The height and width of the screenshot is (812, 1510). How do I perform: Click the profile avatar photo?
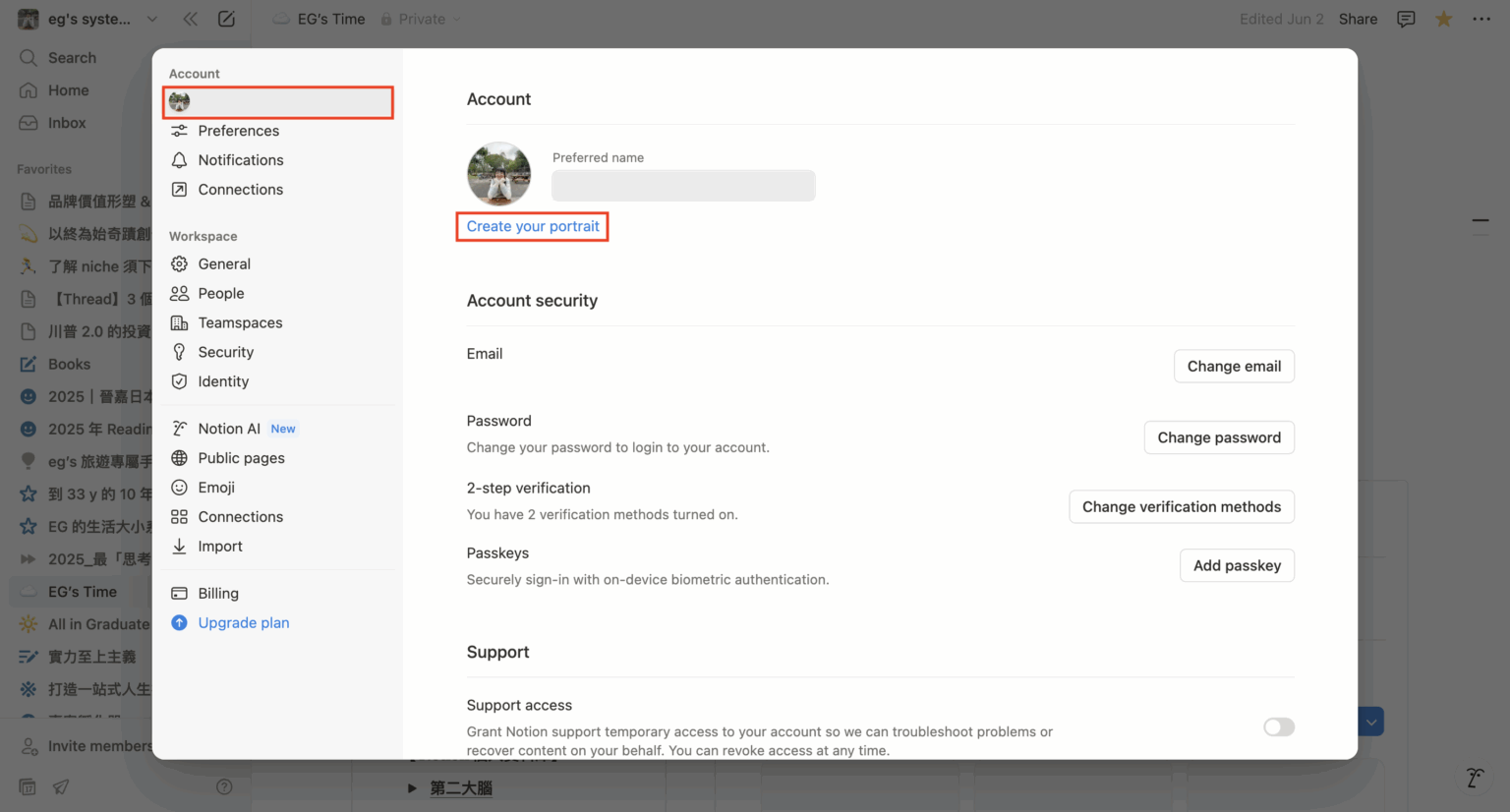498,174
